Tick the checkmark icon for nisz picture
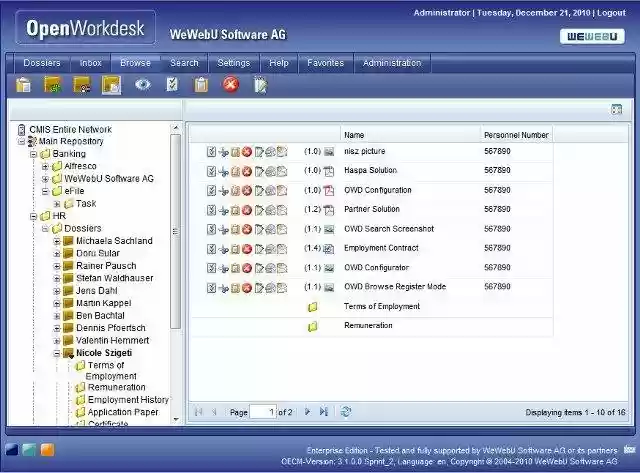This screenshot has width=640, height=473. (x=211, y=152)
